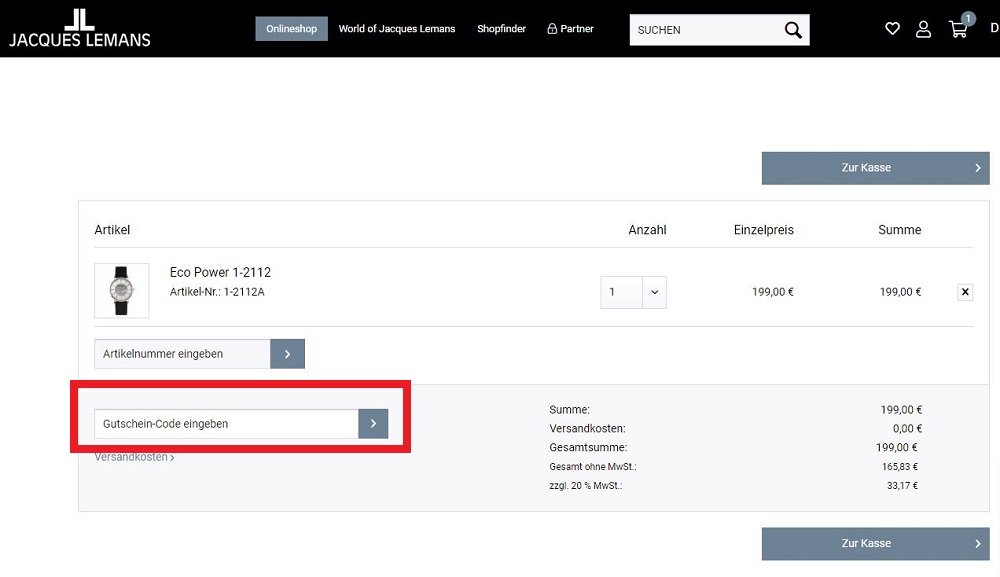This screenshot has height=577, width=1000.
Task: Open World of Jacques Lemans menu
Action: (397, 29)
